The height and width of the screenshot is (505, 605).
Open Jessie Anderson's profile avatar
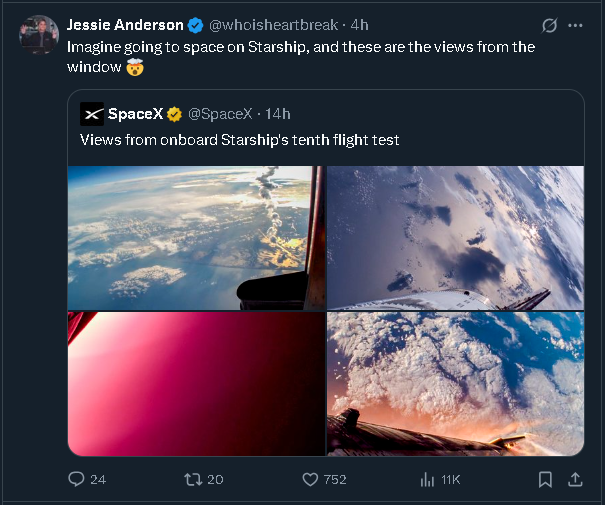39,35
